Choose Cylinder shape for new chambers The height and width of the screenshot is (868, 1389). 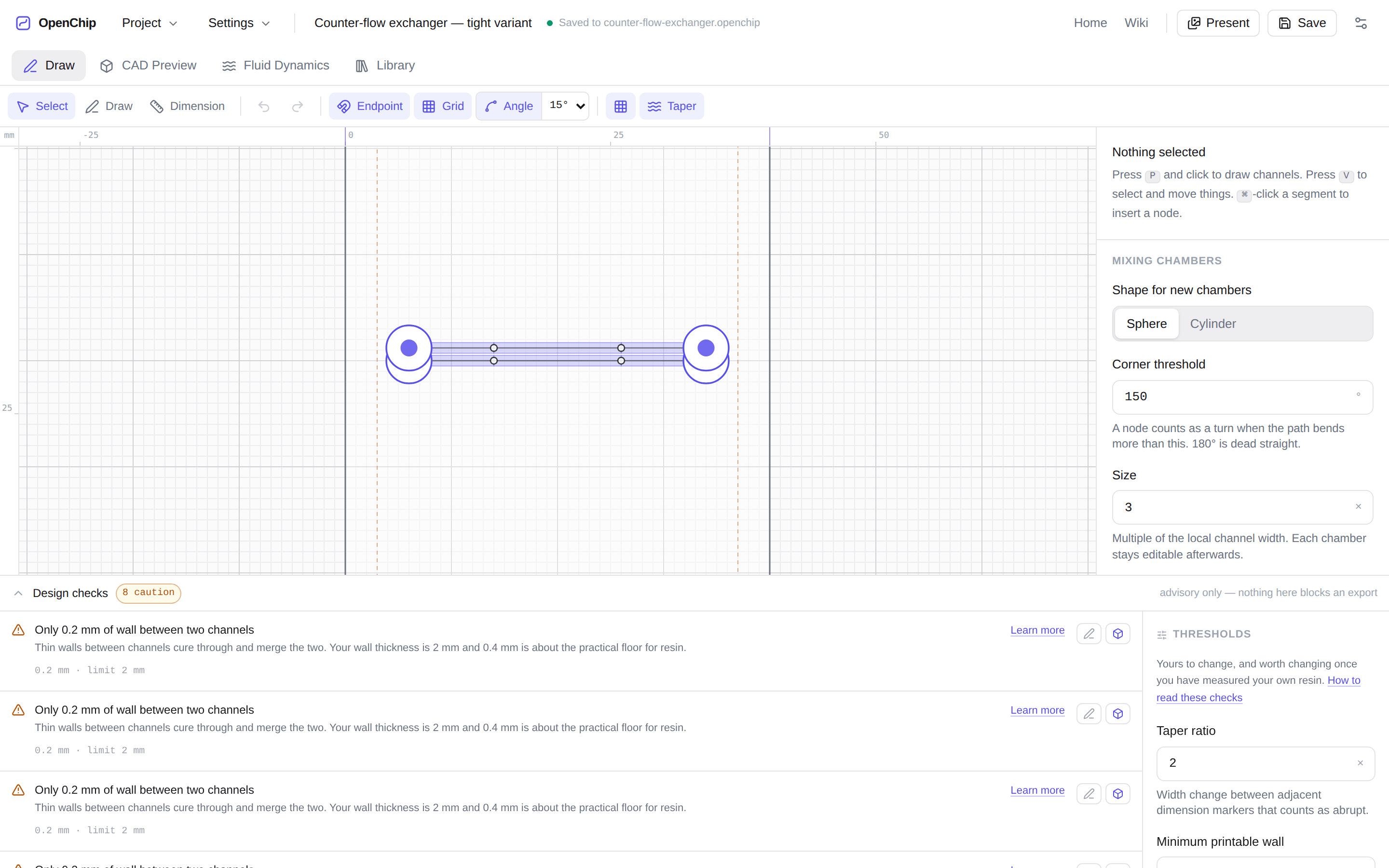[x=1213, y=324]
